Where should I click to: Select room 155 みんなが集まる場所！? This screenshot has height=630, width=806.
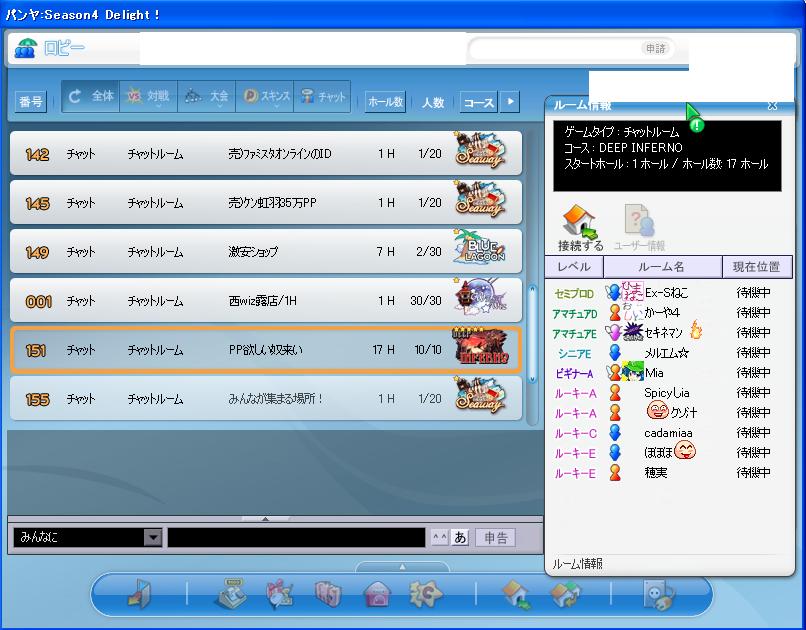[266, 398]
